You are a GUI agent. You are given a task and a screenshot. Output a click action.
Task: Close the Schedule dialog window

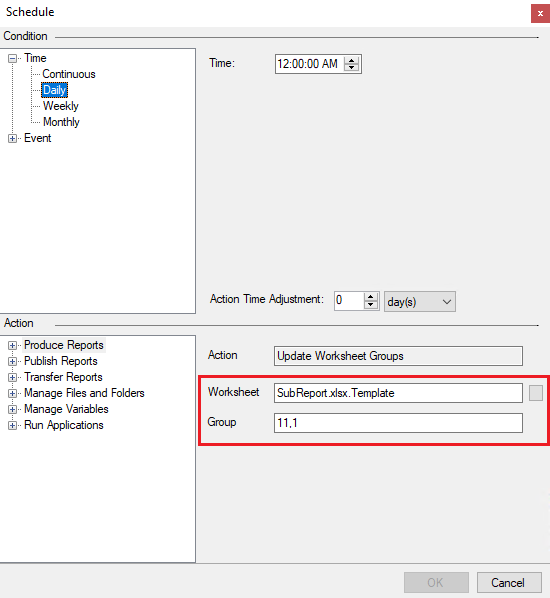pos(540,14)
